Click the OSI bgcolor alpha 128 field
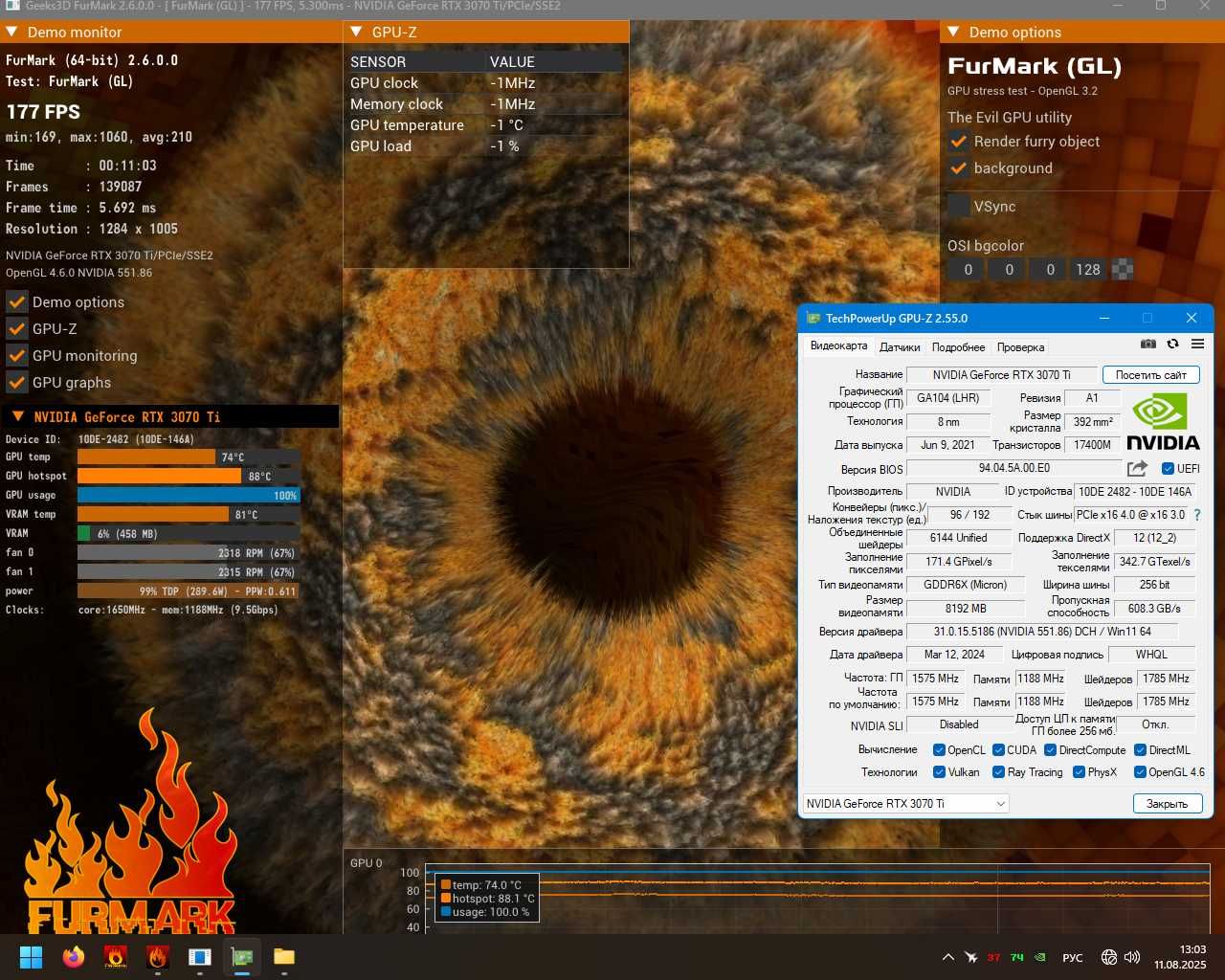The height and width of the screenshot is (980, 1225). 1087,270
